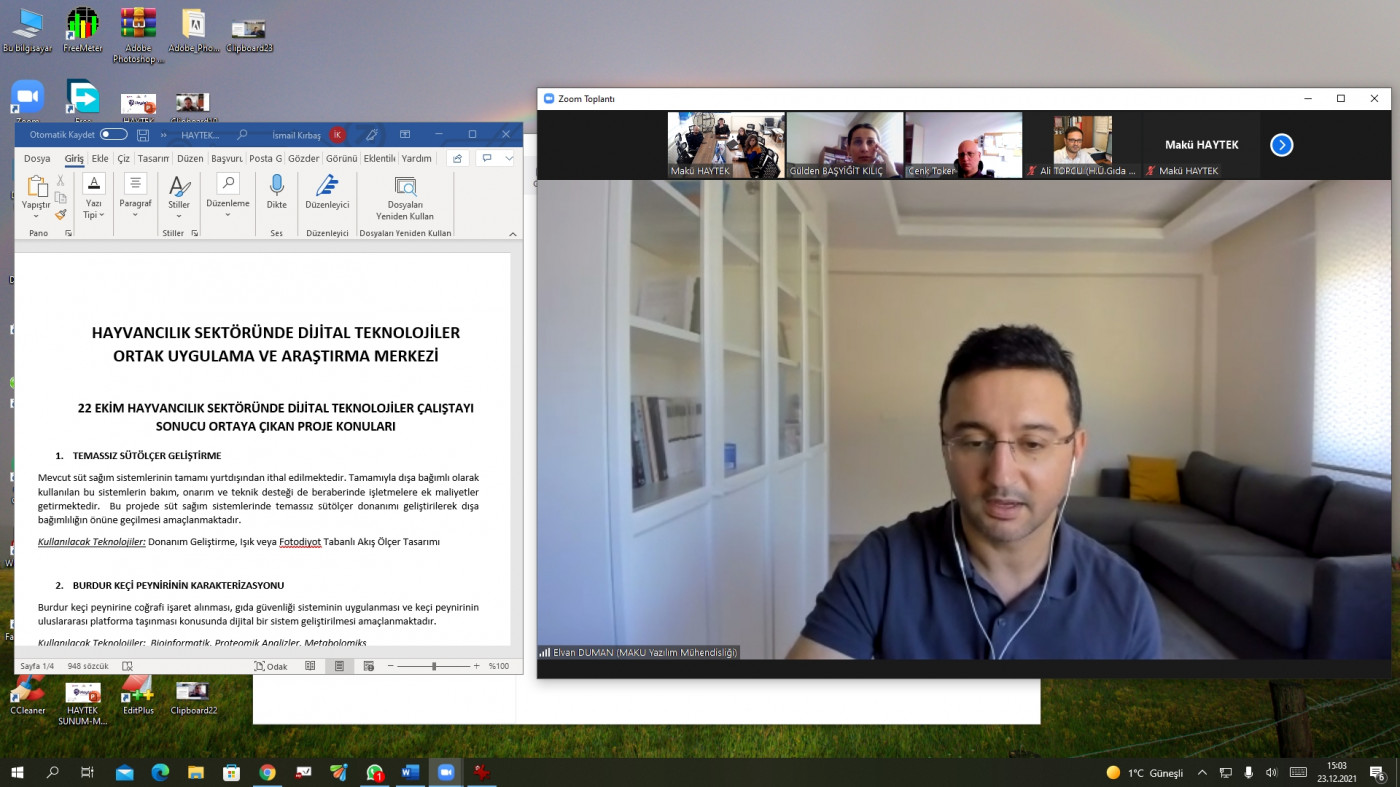Open taskbar Search
The image size is (1400, 787).
53,772
